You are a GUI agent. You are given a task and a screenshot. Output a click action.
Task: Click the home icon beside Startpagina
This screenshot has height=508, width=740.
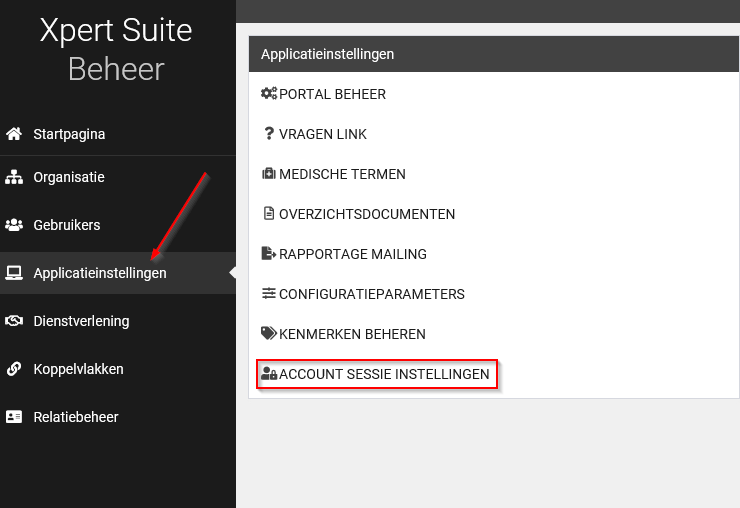[14, 134]
